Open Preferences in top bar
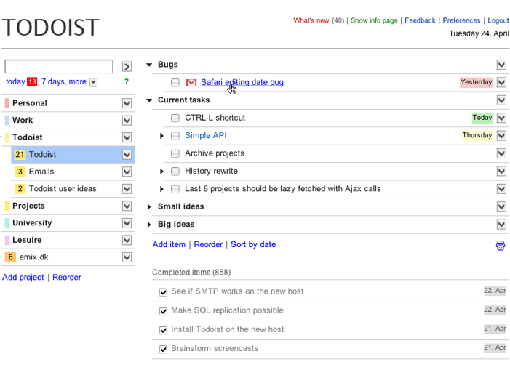Screen dimensions: 510x386 point(461,21)
